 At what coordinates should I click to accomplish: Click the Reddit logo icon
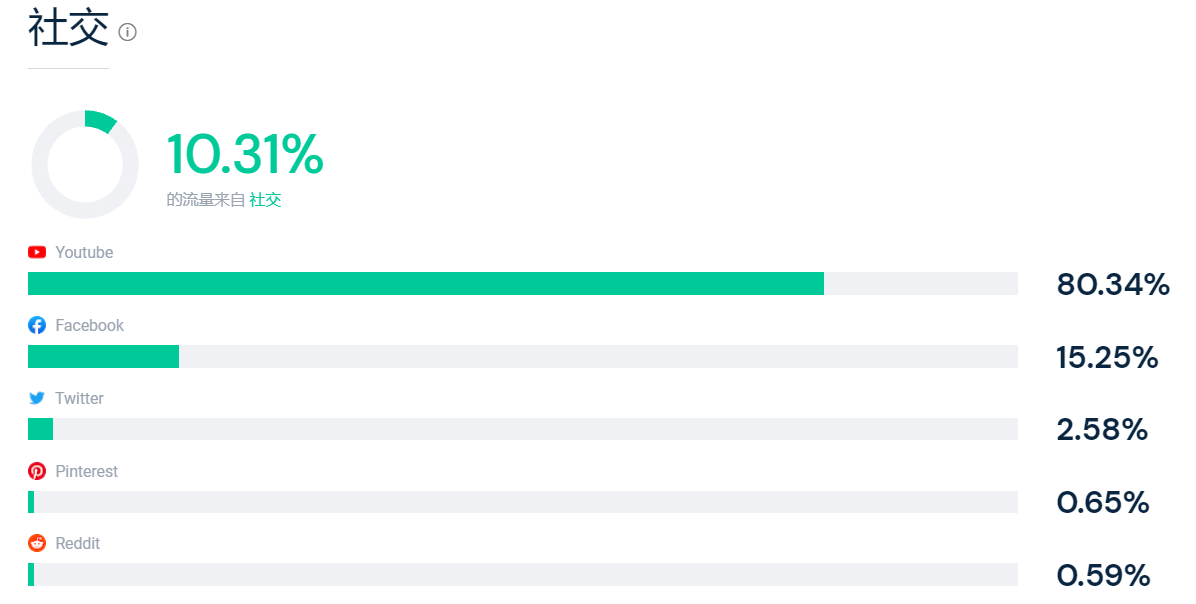coord(37,543)
